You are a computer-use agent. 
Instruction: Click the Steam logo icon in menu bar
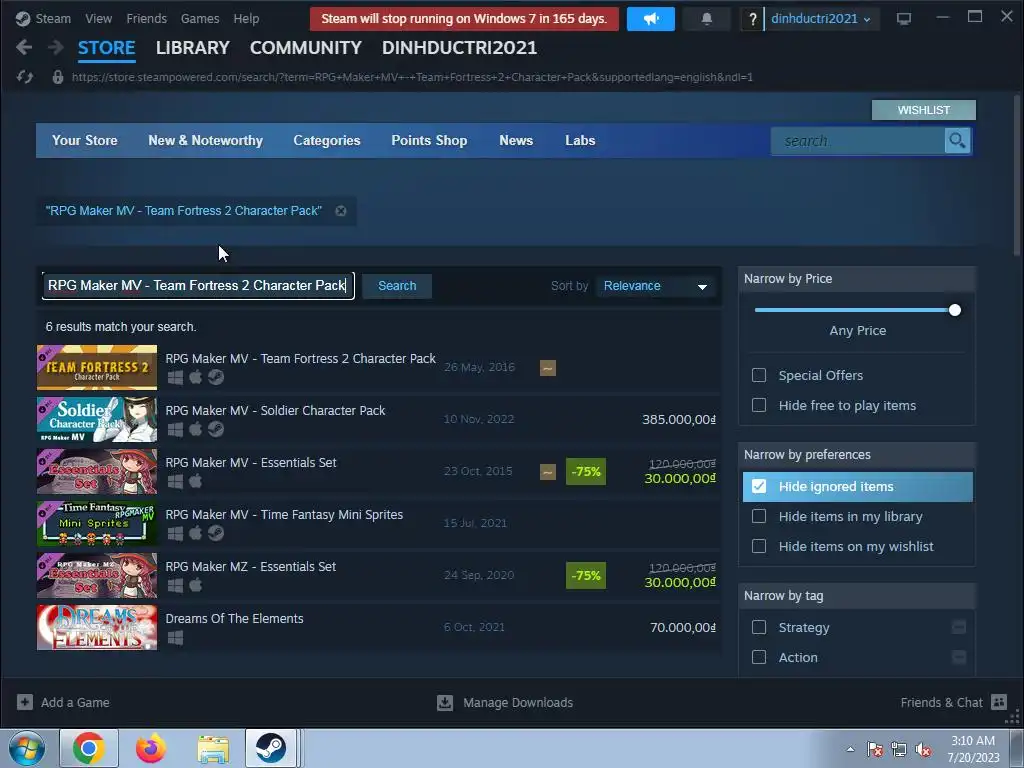click(x=23, y=18)
